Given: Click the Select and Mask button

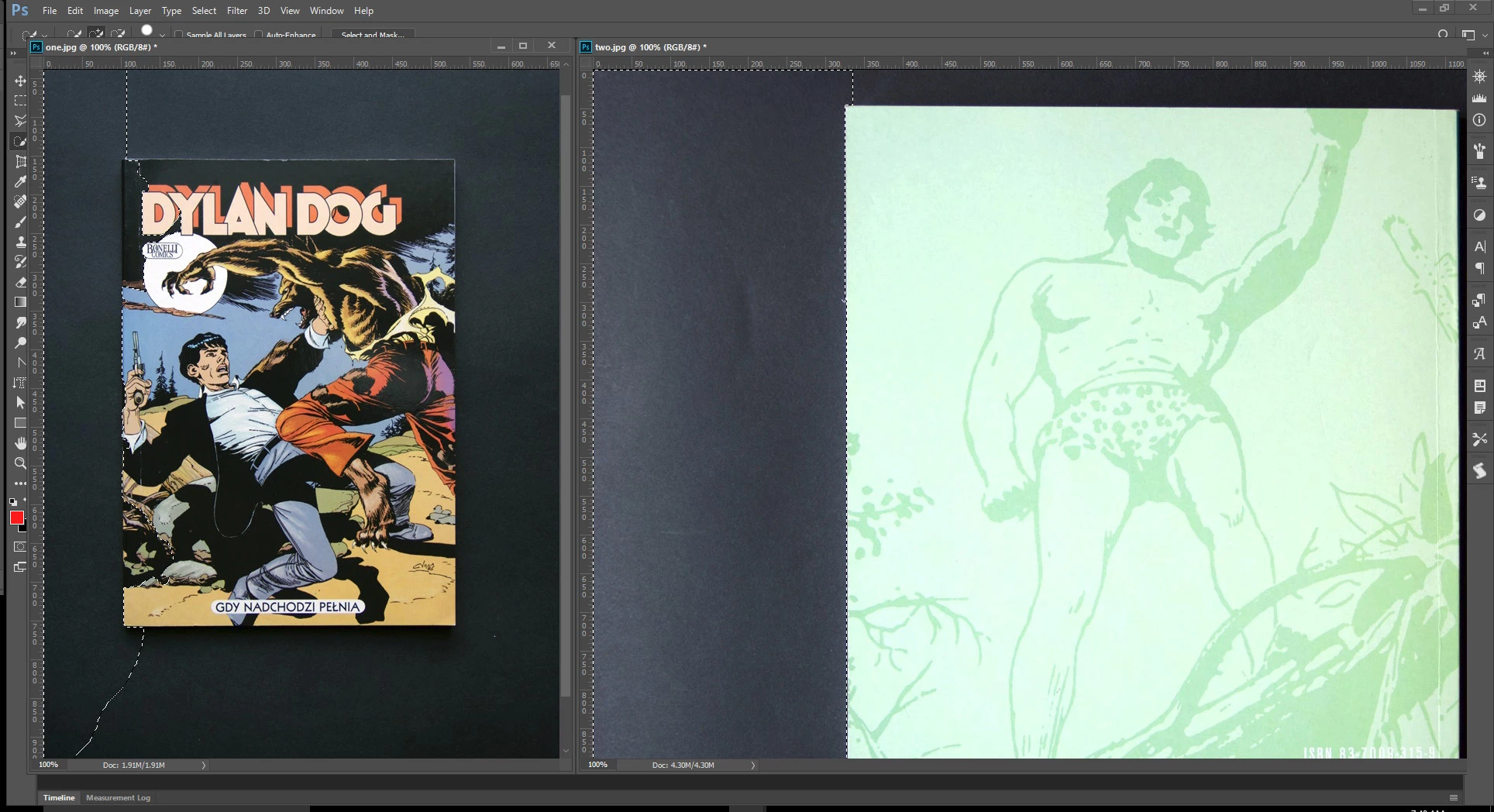Looking at the screenshot, I should pyautogui.click(x=373, y=35).
